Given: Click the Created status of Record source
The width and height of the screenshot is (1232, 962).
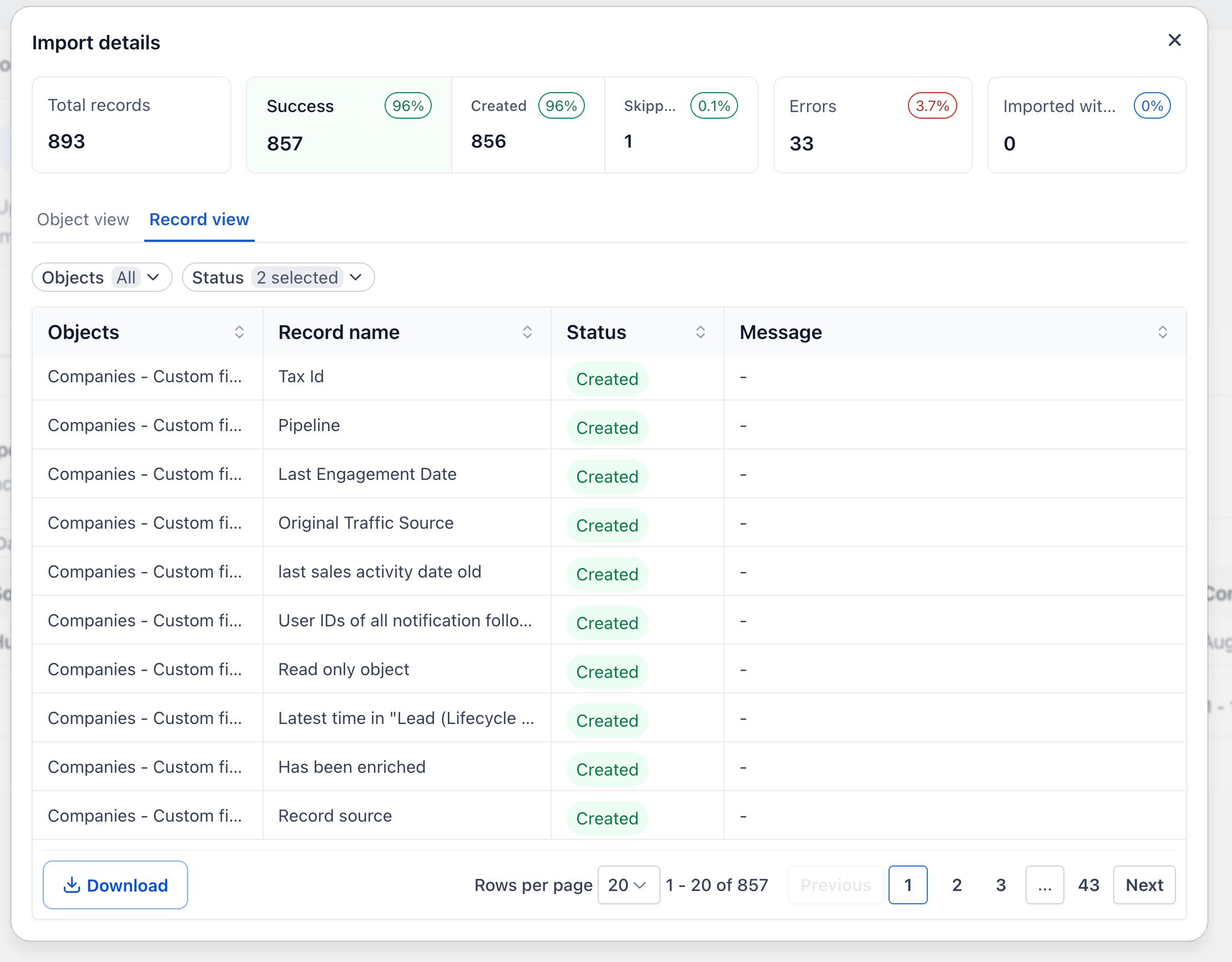Looking at the screenshot, I should 607,818.
